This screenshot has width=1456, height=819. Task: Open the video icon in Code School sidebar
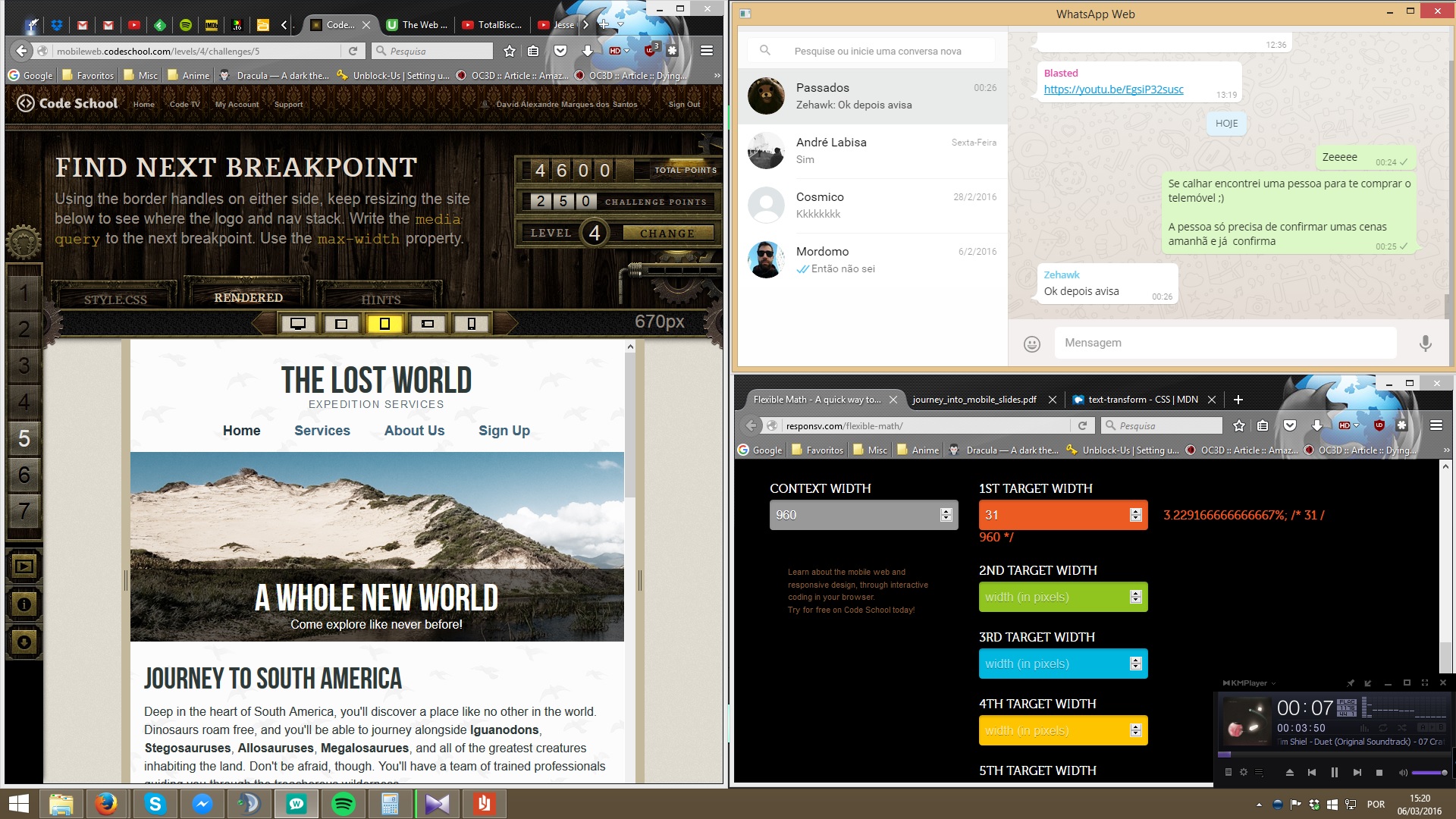[24, 566]
